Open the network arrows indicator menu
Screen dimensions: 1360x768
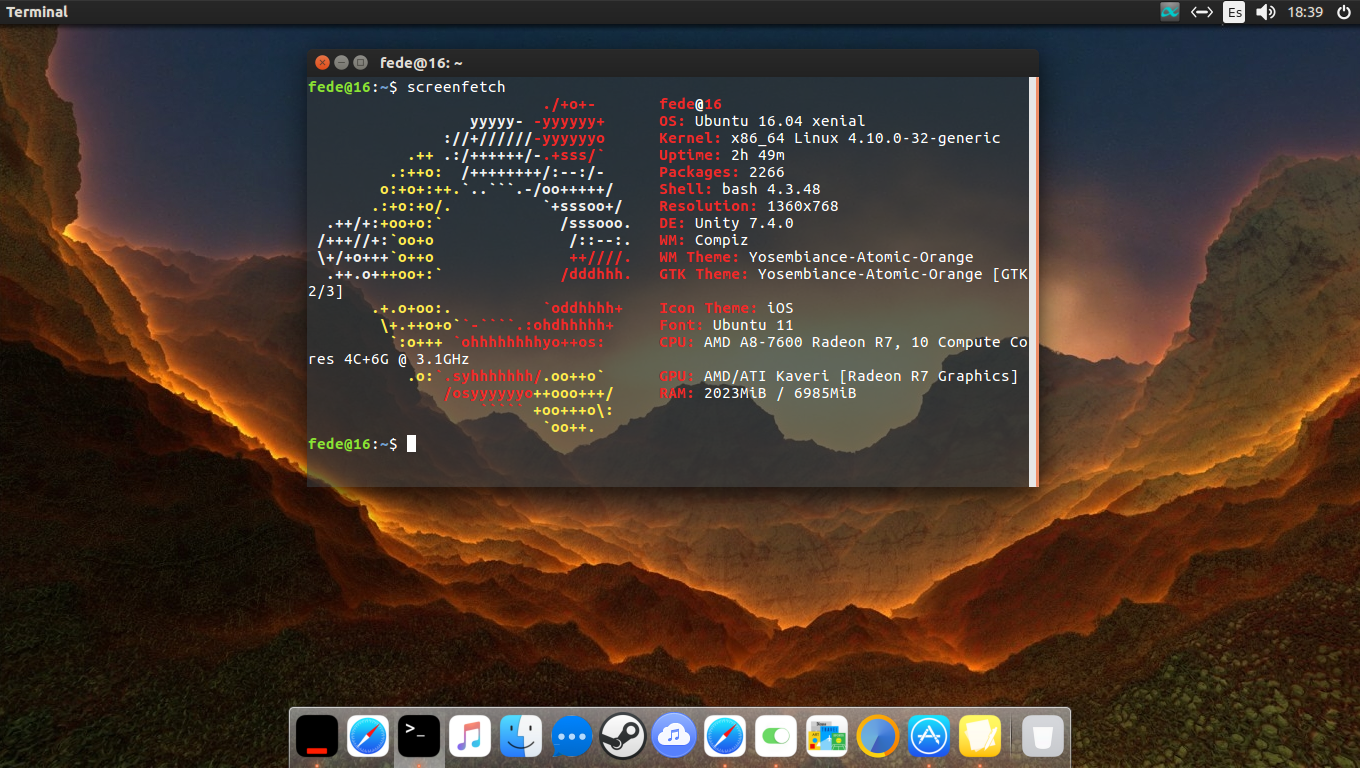pos(1201,12)
